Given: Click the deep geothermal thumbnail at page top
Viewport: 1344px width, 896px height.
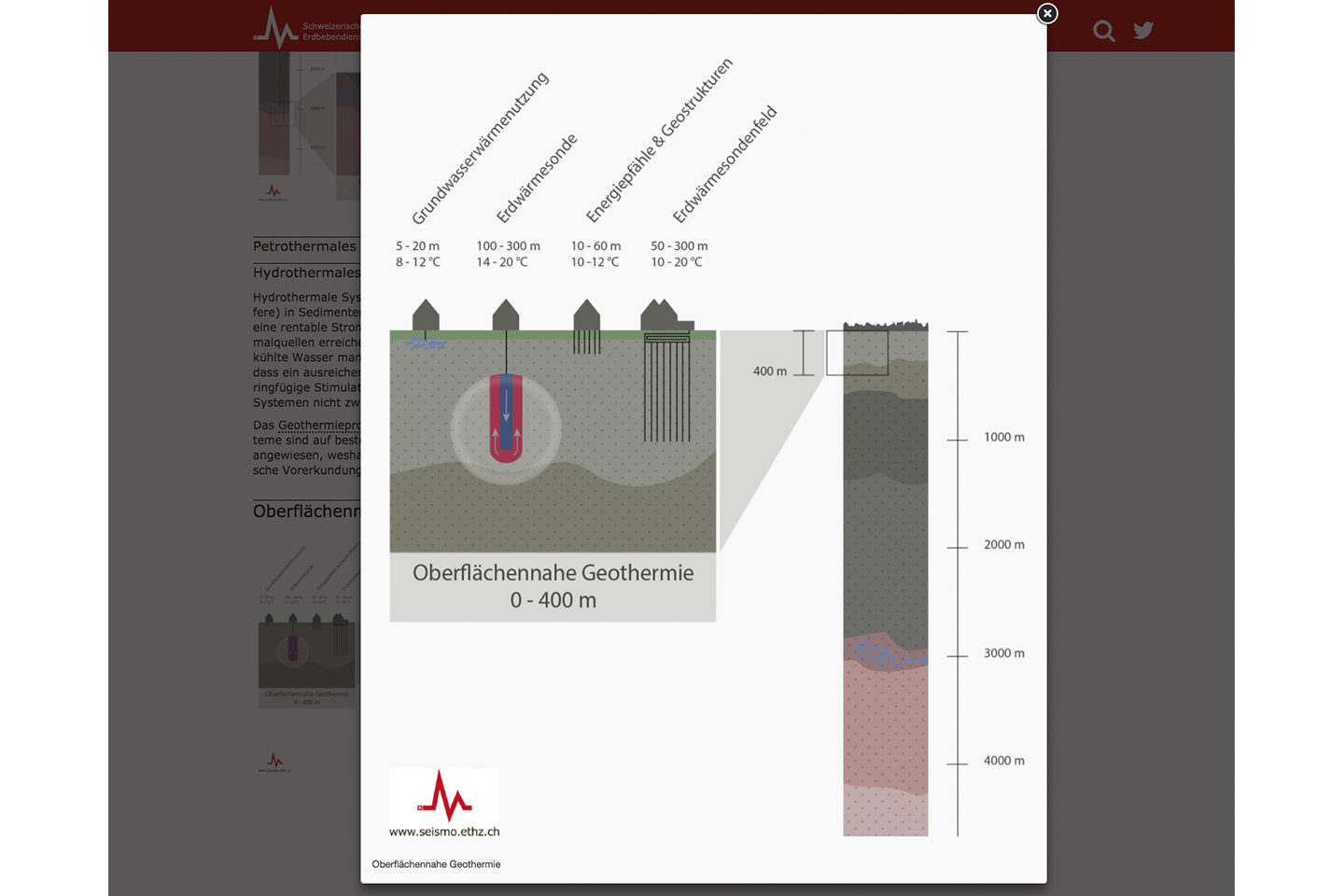Looking at the screenshot, I should [308, 126].
